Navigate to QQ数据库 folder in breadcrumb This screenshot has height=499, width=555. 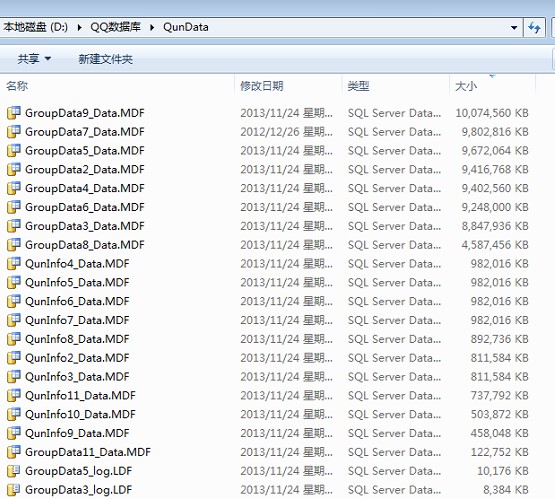tap(115, 27)
